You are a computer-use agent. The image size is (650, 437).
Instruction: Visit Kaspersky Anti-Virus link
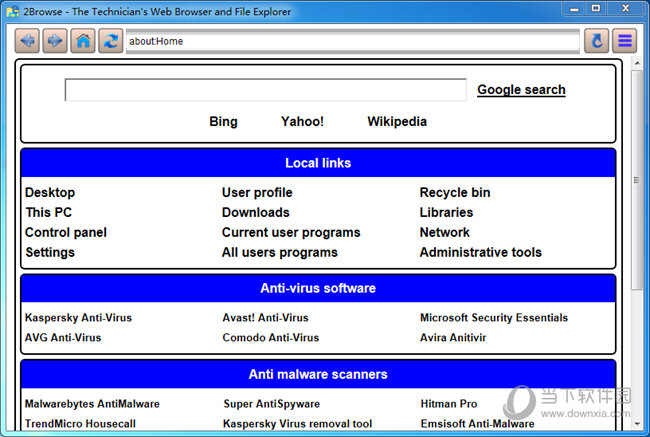coord(78,318)
